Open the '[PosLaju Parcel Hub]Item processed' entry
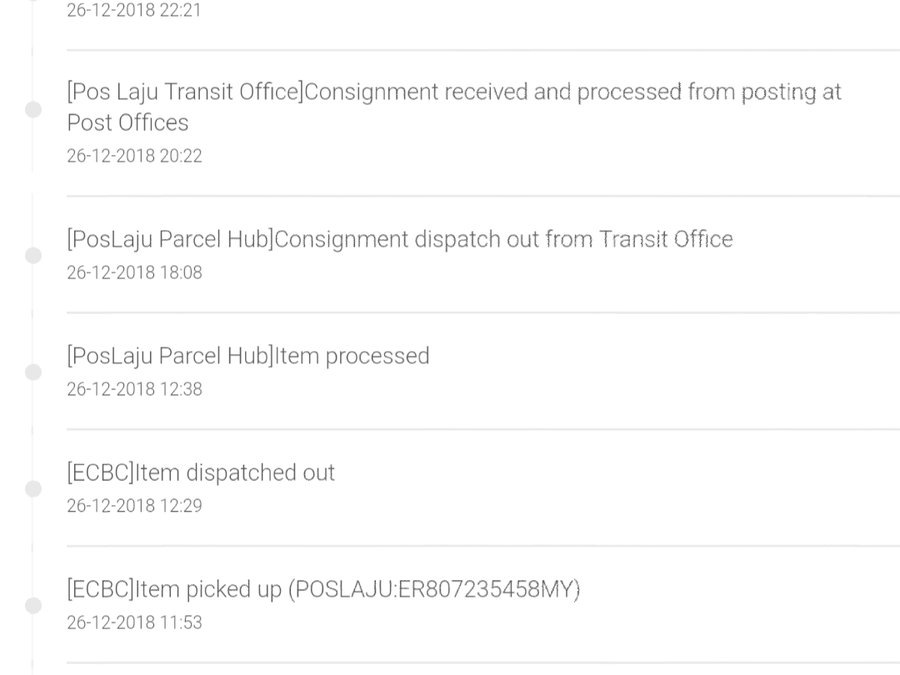Screen dimensions: 900x675 tap(248, 357)
